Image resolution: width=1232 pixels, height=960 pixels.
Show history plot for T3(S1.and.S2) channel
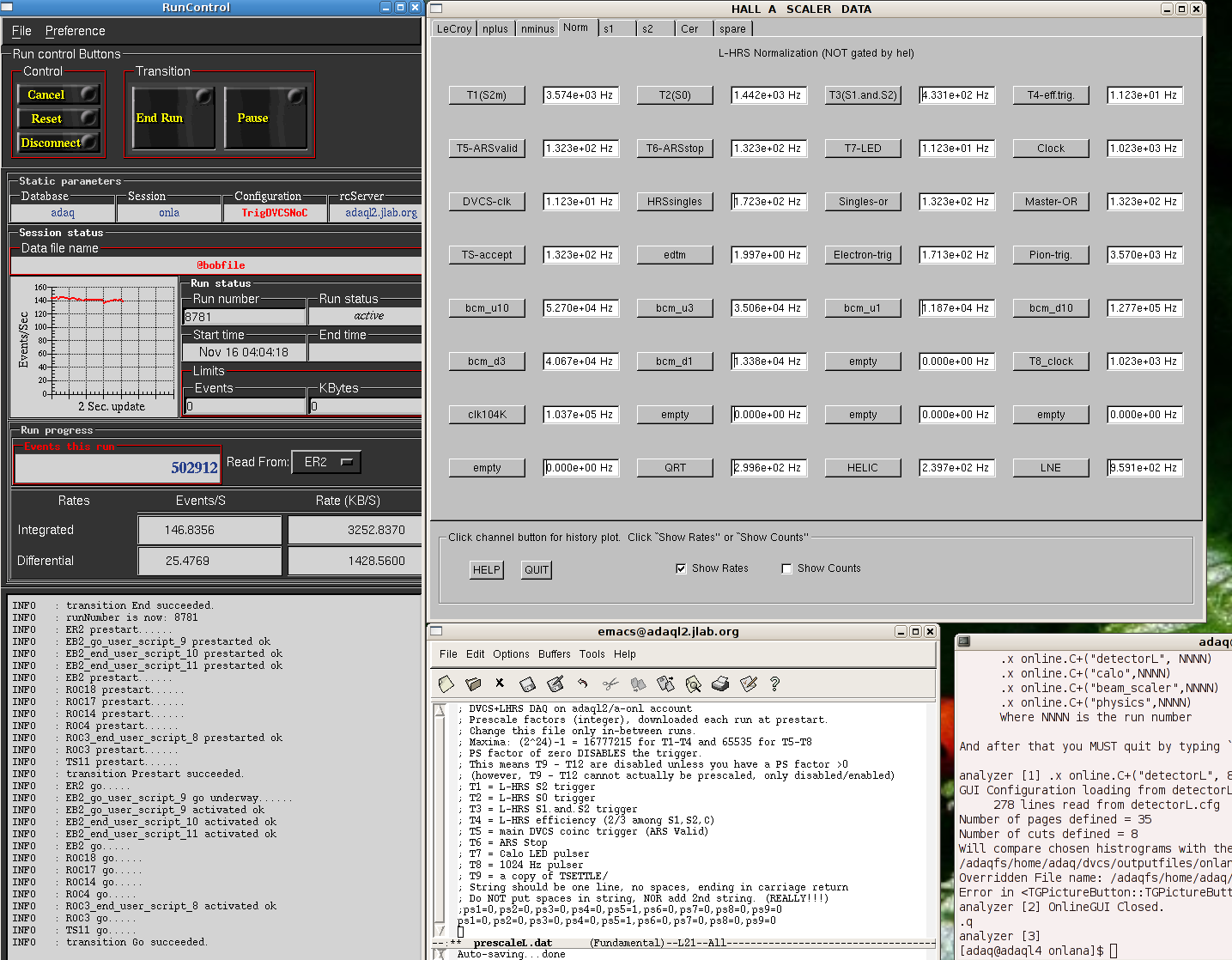(863, 95)
